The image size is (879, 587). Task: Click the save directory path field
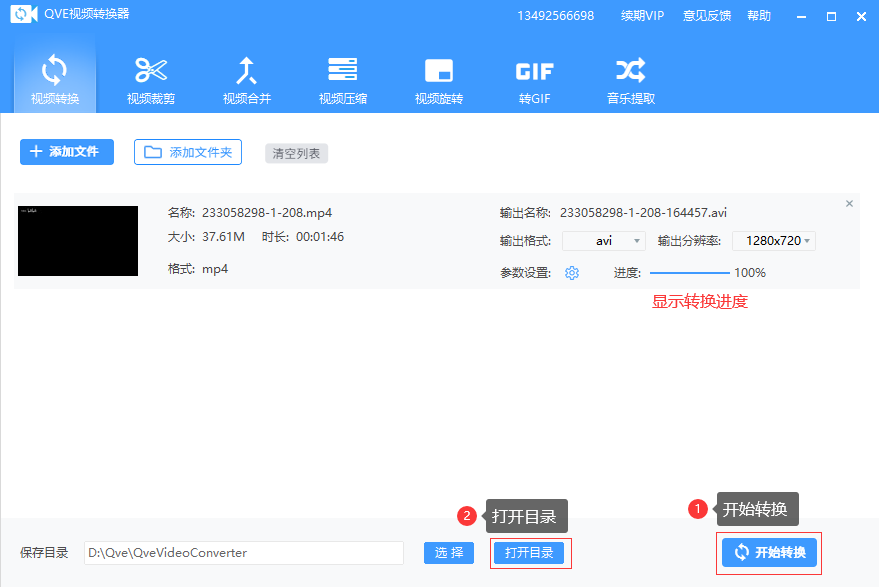point(244,553)
